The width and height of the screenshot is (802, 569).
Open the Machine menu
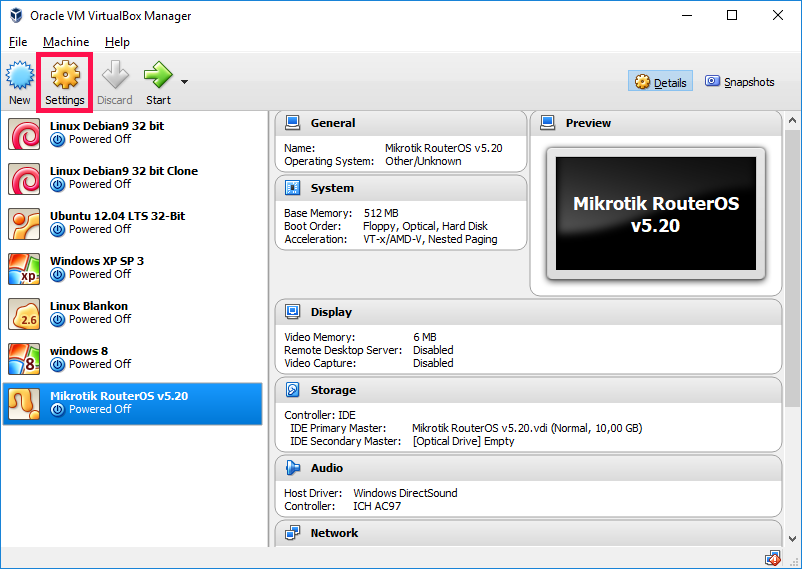tap(66, 42)
